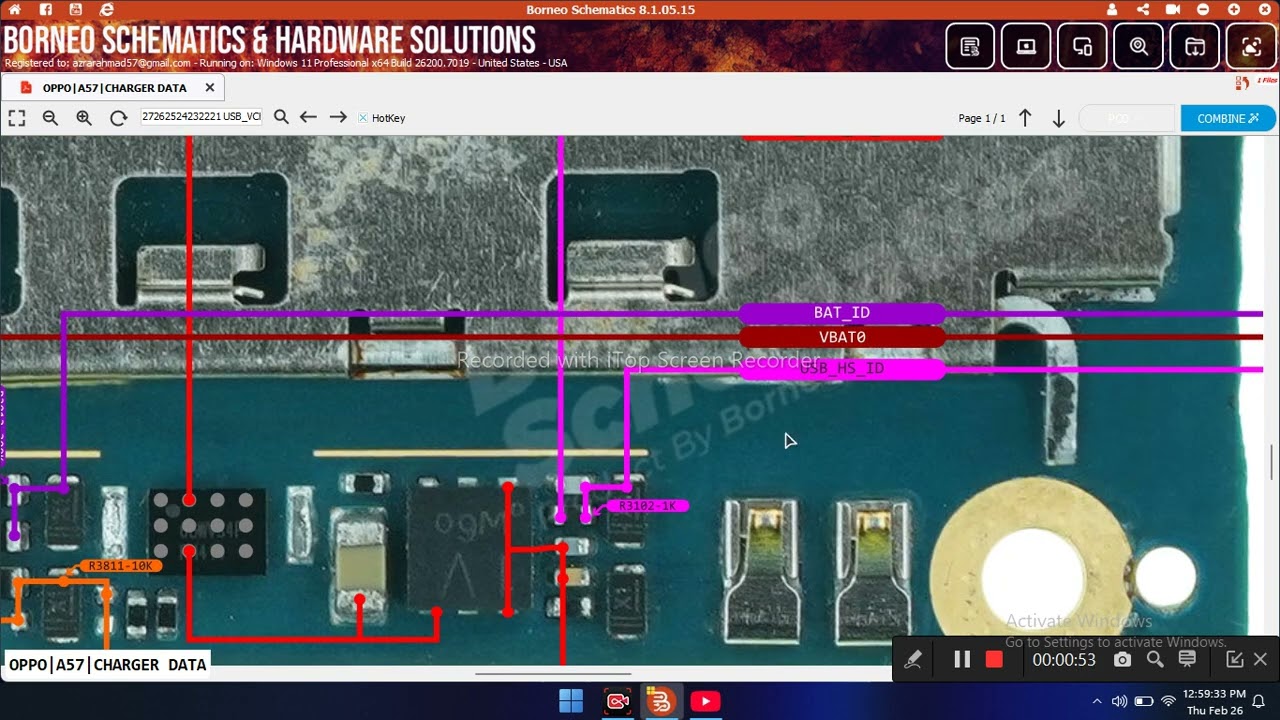
Task: Open the Windows Start menu
Action: pyautogui.click(x=571, y=701)
